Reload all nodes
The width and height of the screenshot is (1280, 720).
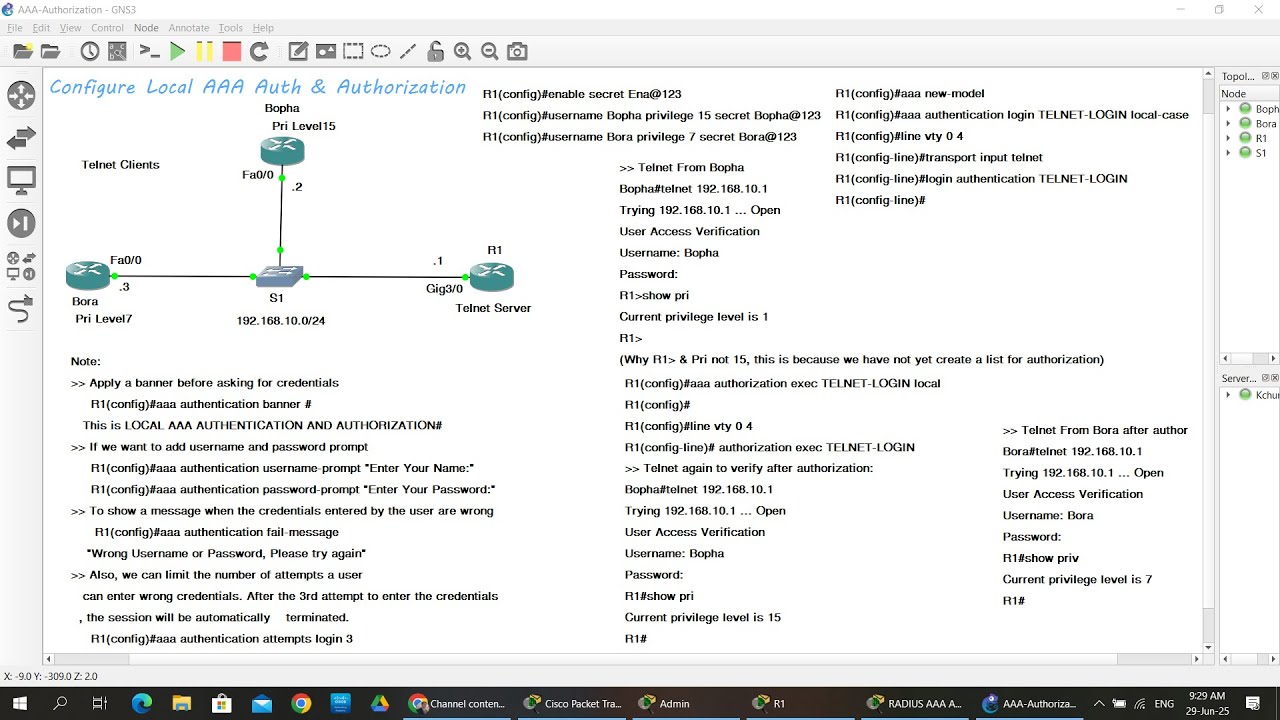(259, 51)
